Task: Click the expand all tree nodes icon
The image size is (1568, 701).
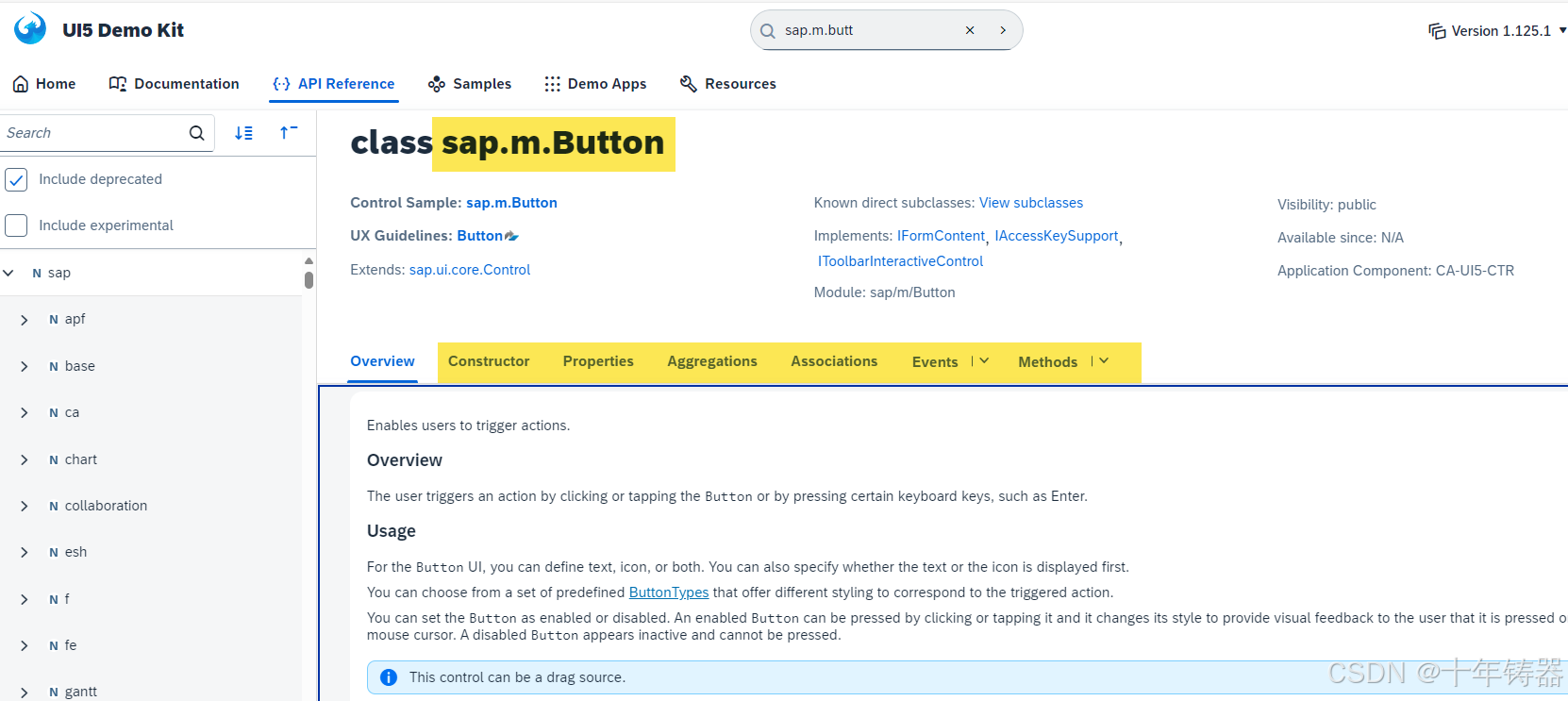Action: 243,133
